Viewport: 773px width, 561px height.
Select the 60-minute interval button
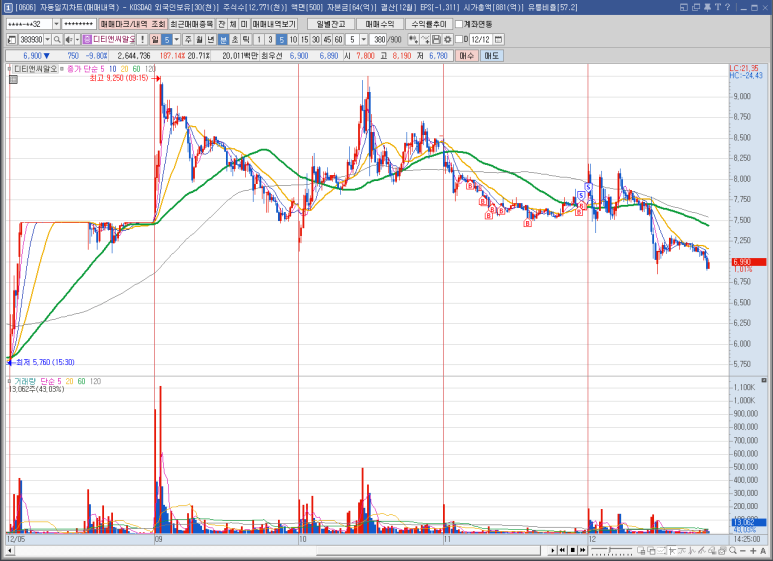point(338,39)
